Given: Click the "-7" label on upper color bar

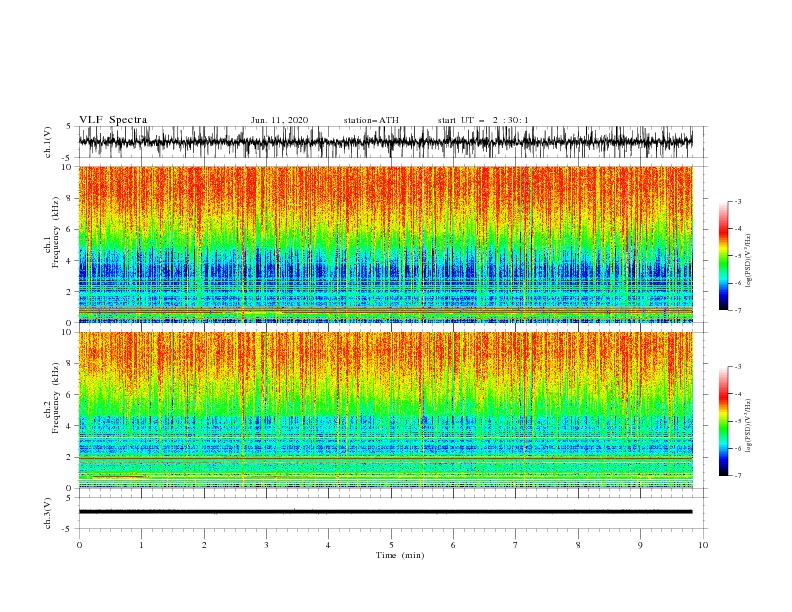Looking at the screenshot, I should pyautogui.click(x=737, y=310).
